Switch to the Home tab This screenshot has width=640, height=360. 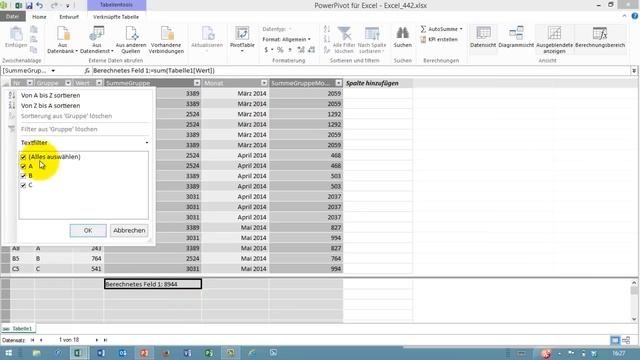[39, 17]
